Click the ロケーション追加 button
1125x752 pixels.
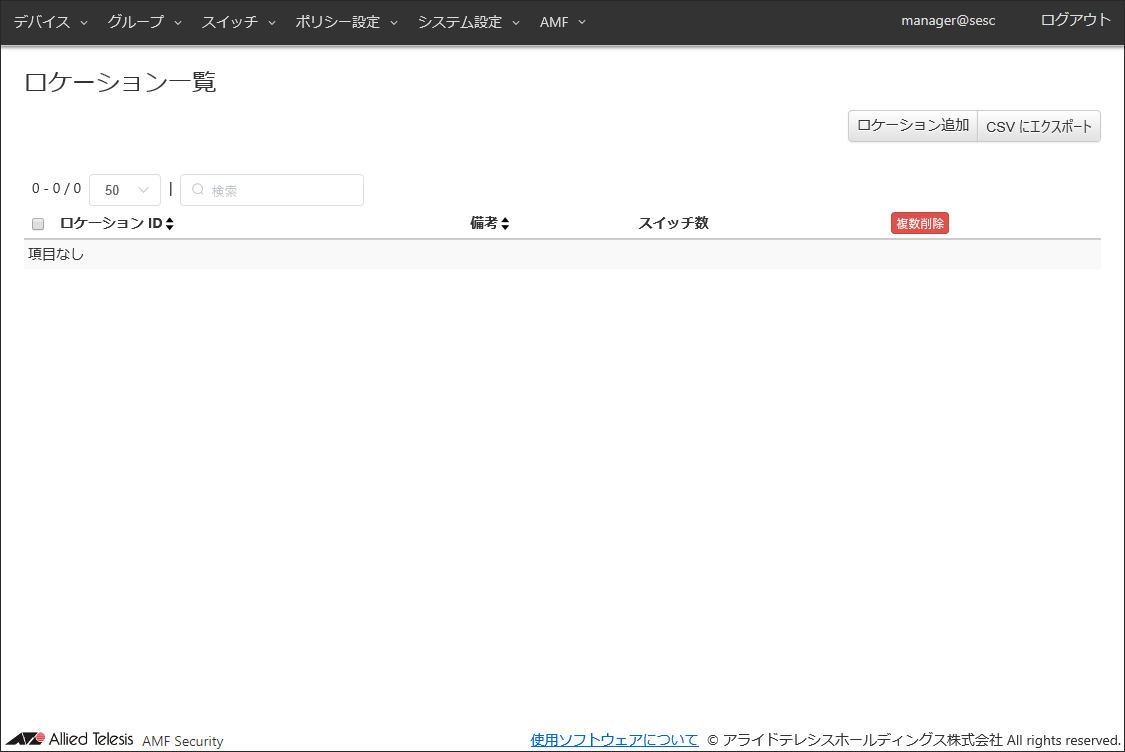pos(912,126)
